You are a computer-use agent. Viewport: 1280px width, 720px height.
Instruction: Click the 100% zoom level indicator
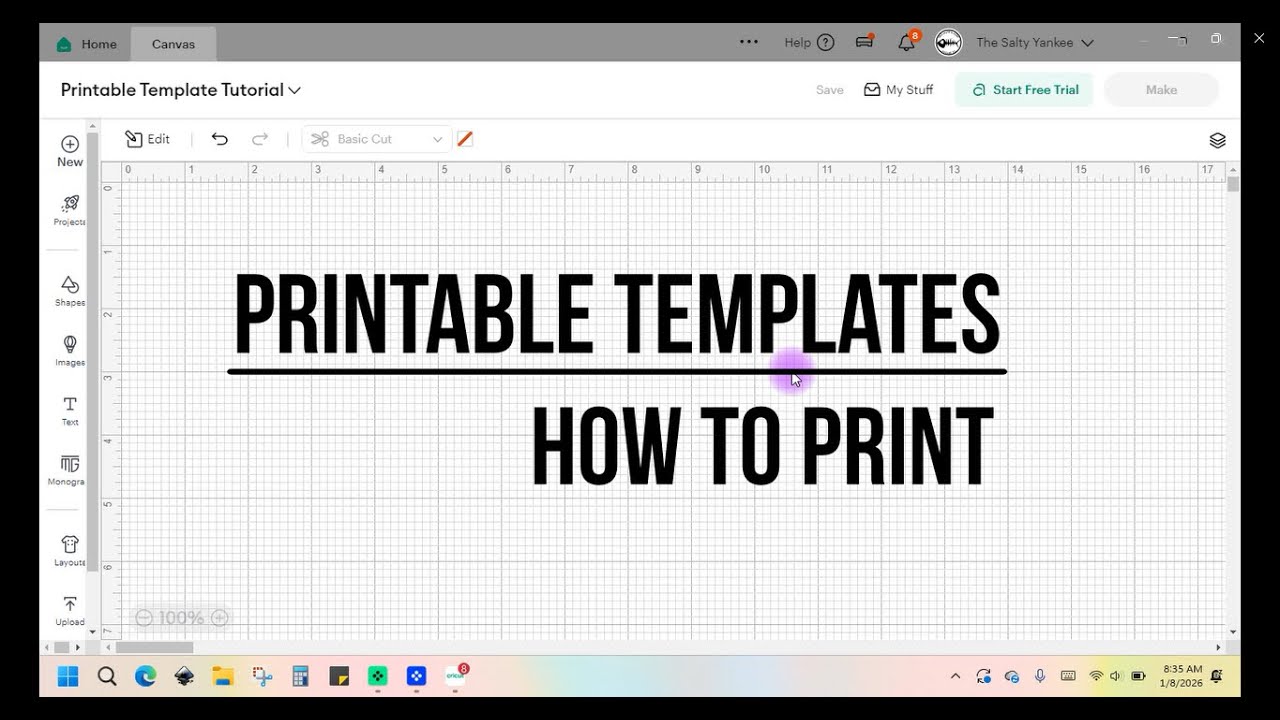pos(181,618)
